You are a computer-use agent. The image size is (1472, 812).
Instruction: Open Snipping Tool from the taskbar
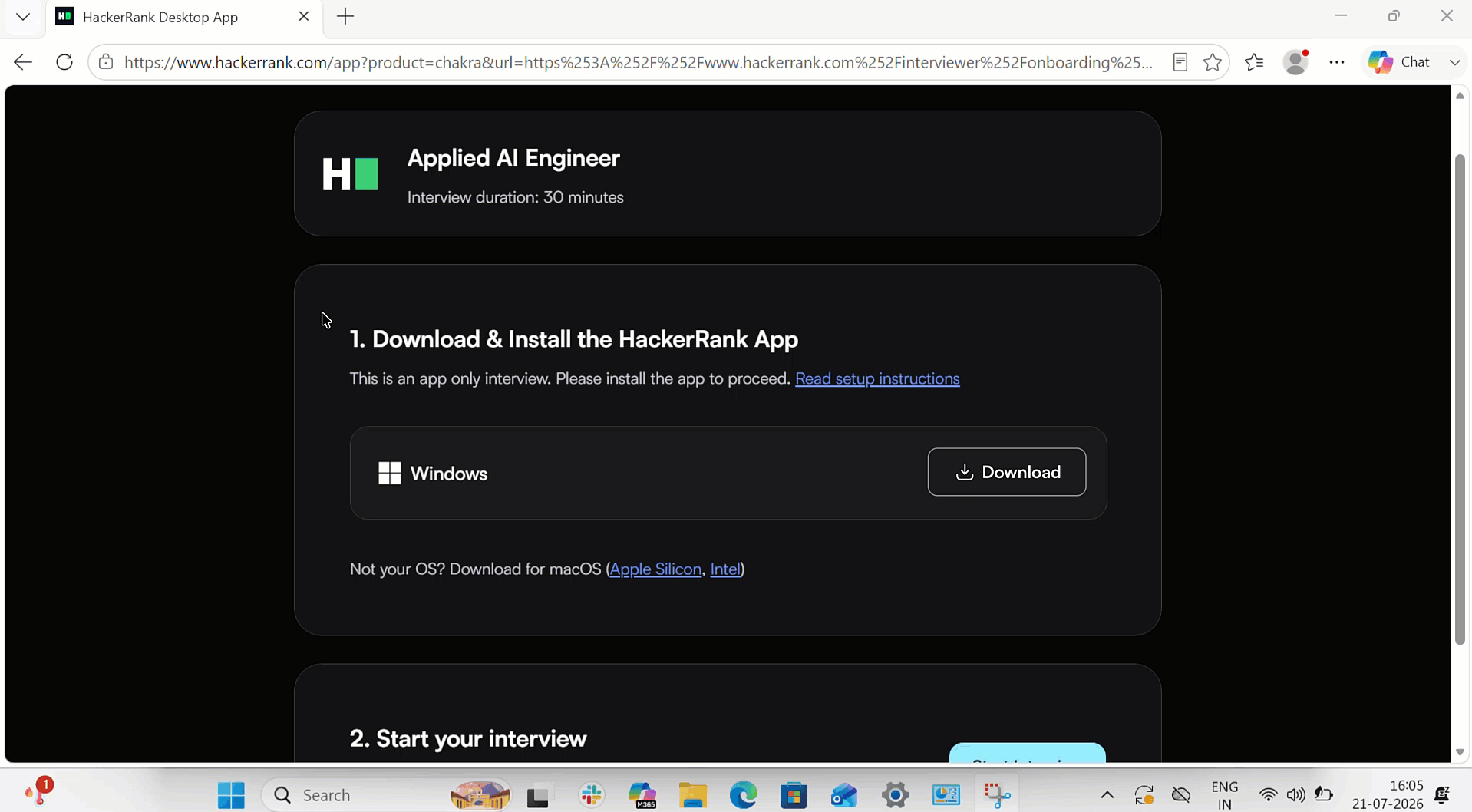click(997, 795)
